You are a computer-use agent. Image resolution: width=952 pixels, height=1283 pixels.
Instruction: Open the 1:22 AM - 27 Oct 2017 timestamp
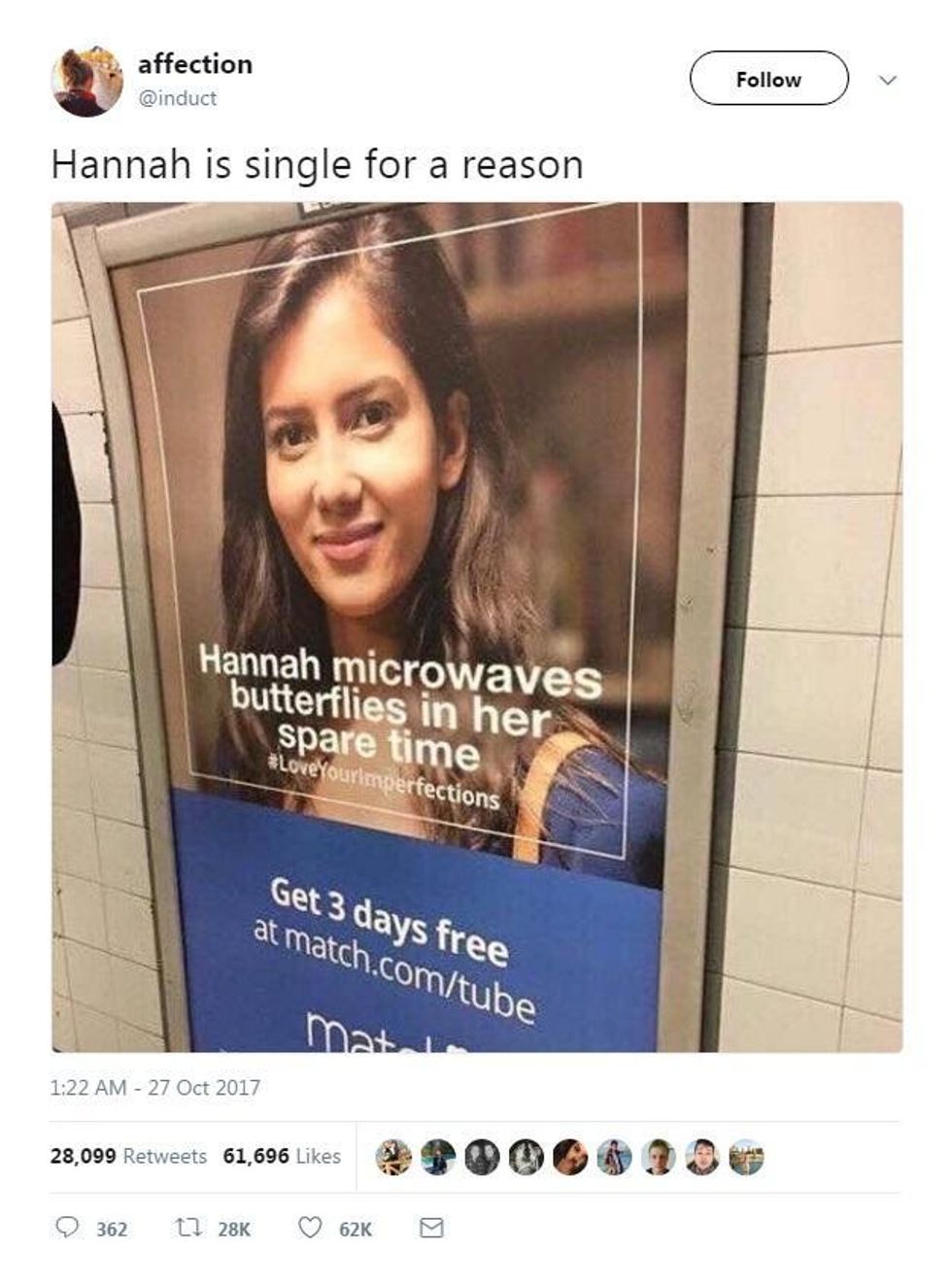tap(155, 1088)
